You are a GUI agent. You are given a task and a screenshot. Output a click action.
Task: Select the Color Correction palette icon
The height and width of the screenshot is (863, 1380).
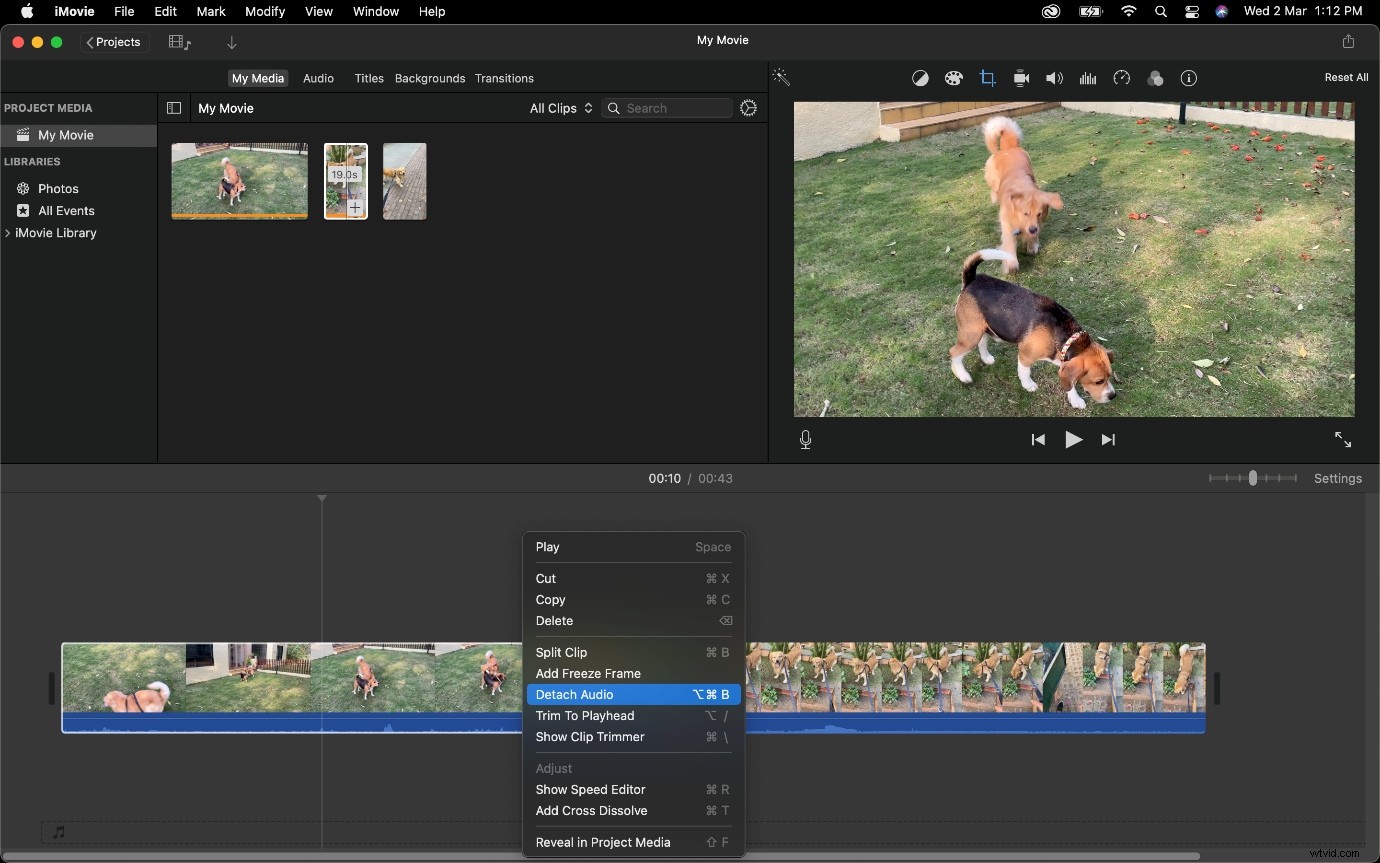(x=954, y=78)
